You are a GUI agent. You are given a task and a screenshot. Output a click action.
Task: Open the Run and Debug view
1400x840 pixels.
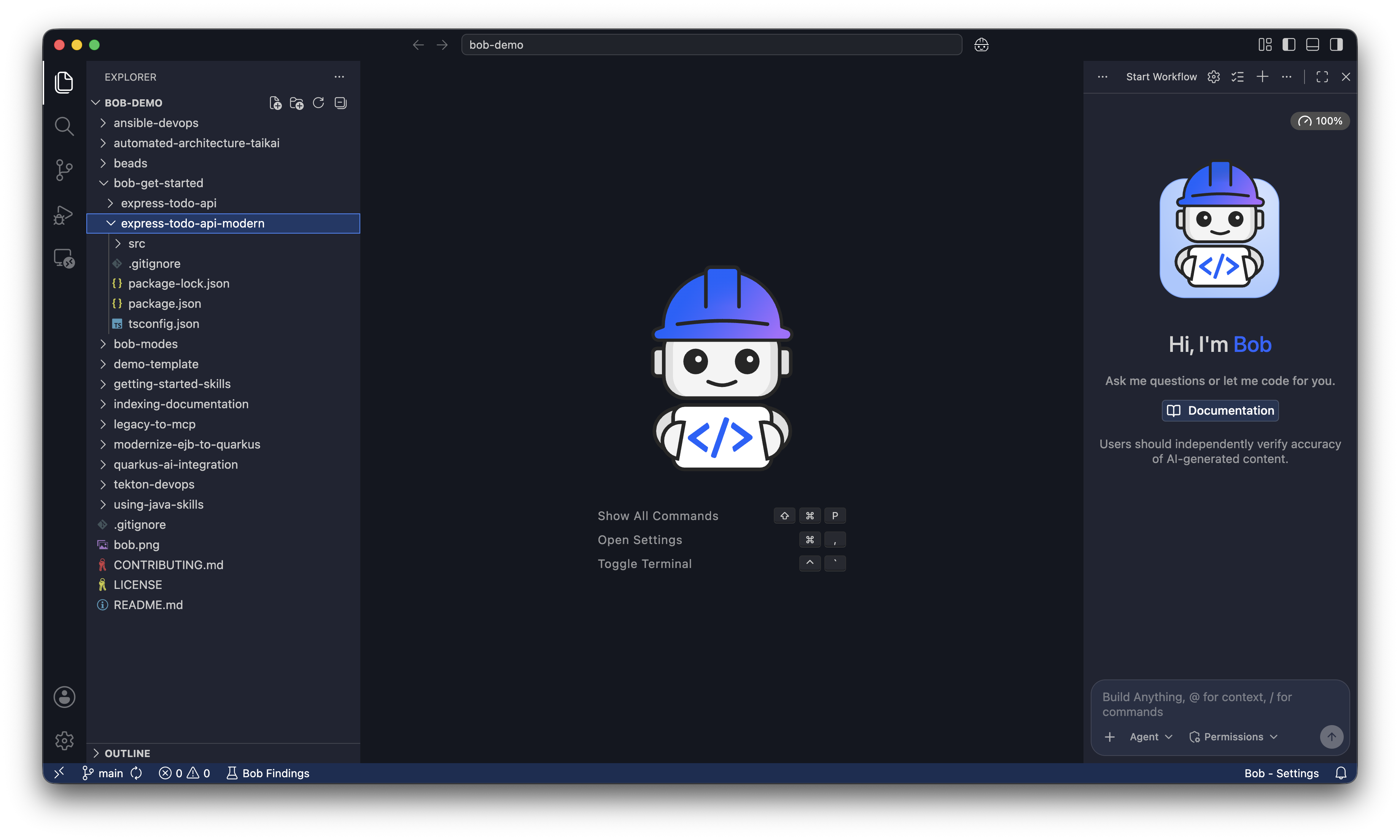(64, 215)
